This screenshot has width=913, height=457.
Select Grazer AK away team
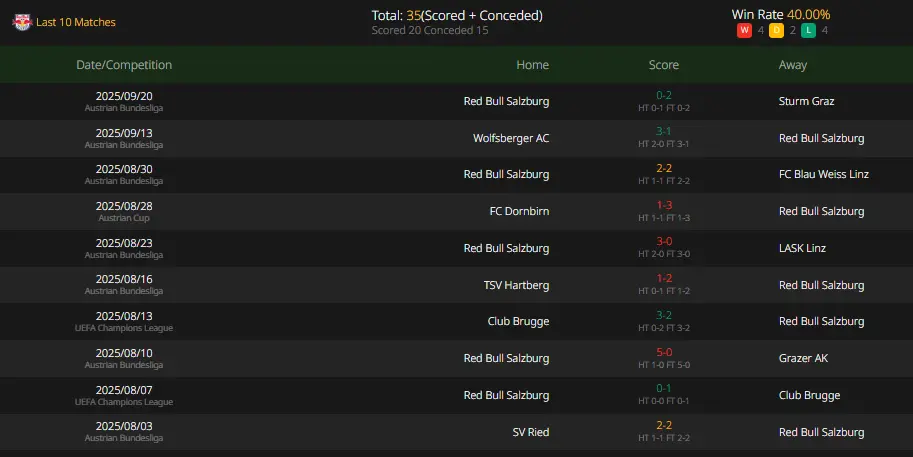[x=803, y=358]
